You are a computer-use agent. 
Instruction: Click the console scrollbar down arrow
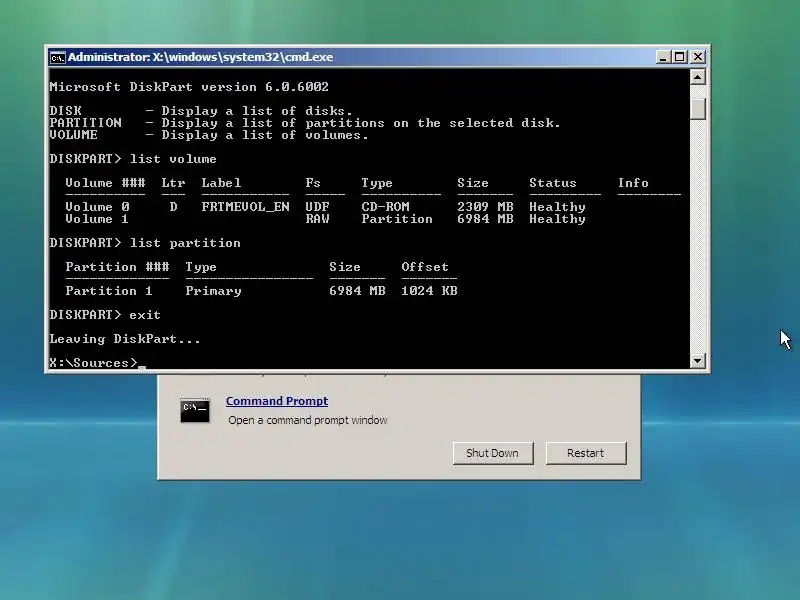pyautogui.click(x=697, y=361)
